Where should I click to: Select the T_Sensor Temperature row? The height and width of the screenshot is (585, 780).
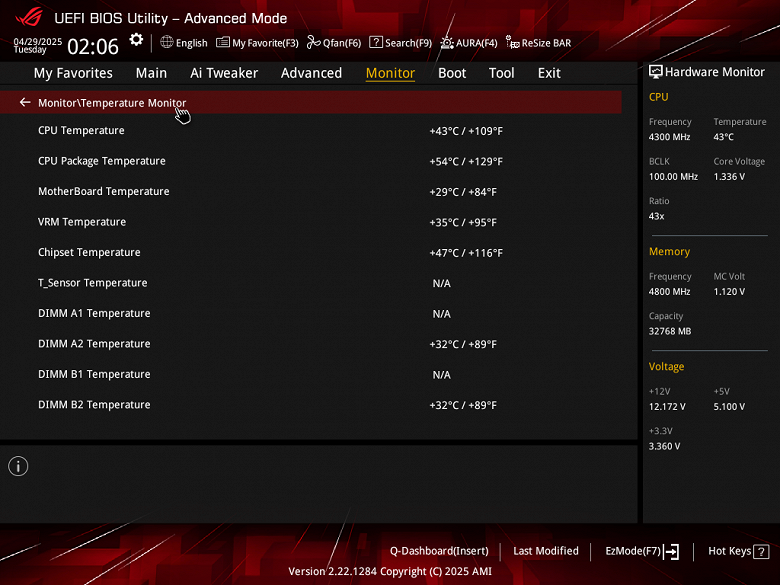310,283
